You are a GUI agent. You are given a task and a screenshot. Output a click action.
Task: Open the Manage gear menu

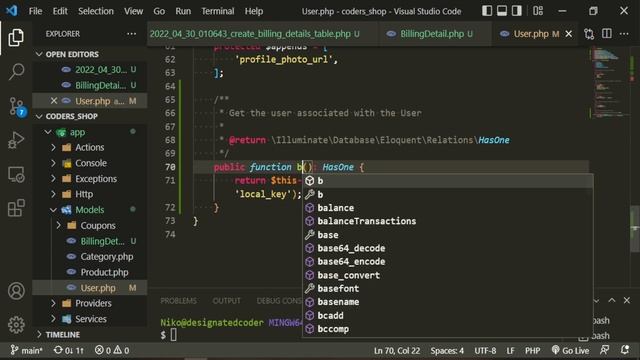point(16,325)
